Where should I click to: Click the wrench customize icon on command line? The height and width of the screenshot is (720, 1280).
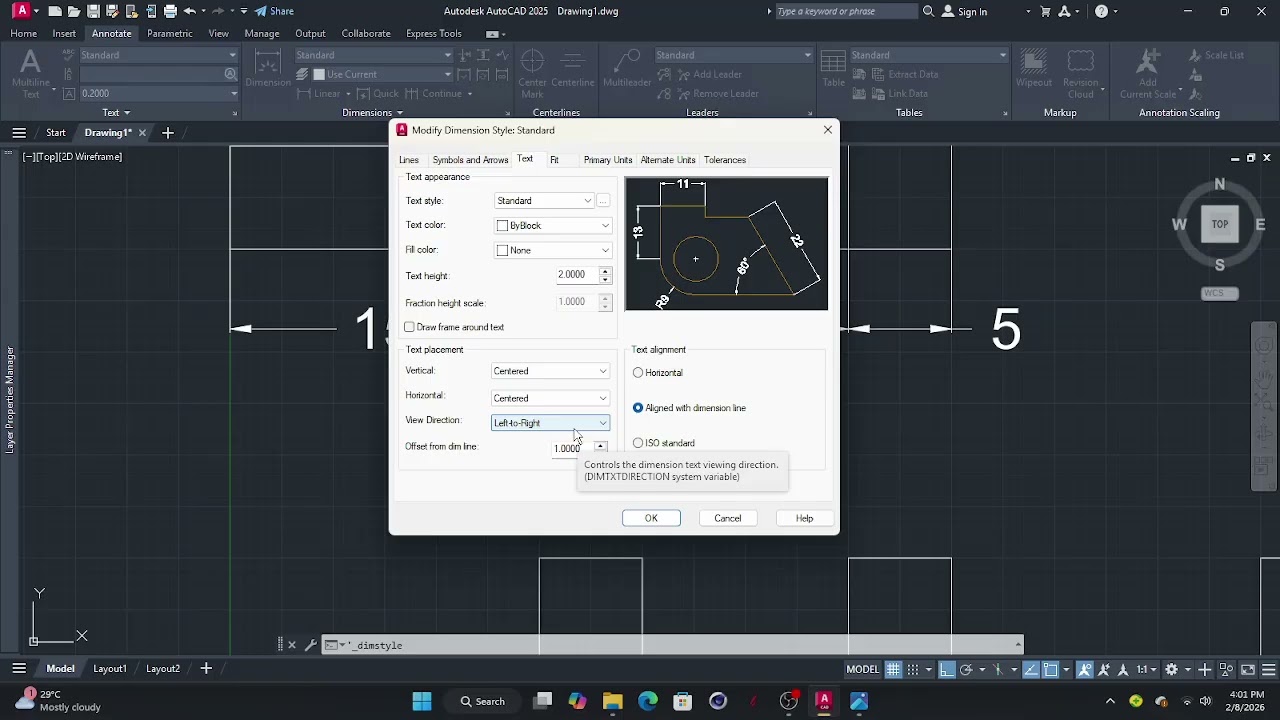pos(310,645)
